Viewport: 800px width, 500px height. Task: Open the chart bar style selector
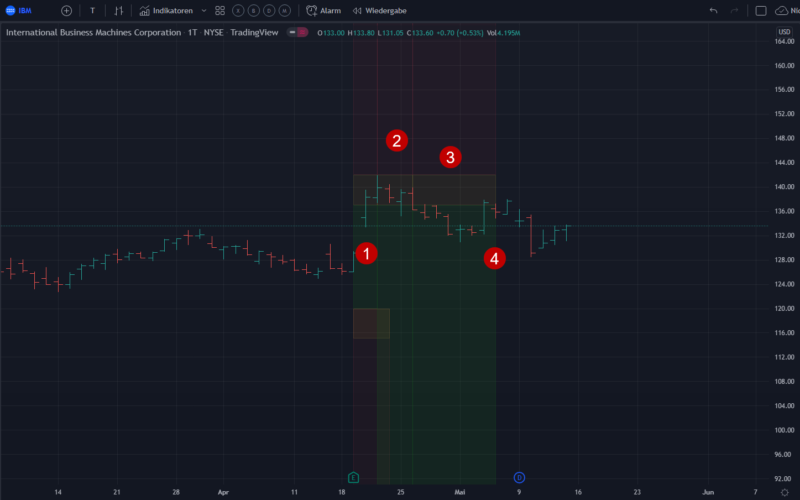[118, 10]
